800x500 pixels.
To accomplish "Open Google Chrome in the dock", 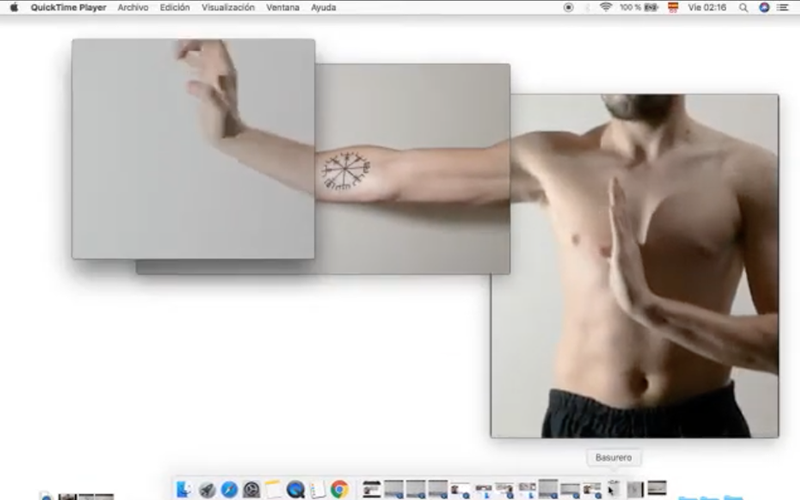I will point(339,489).
